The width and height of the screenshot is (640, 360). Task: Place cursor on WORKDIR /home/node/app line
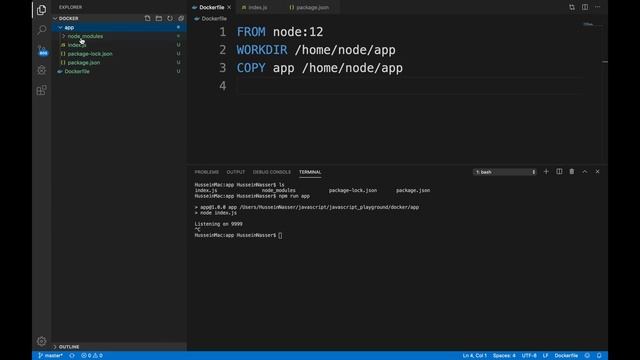316,50
